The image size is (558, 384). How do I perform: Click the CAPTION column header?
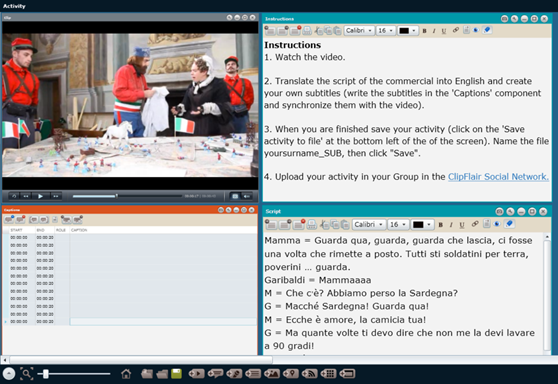(x=79, y=230)
